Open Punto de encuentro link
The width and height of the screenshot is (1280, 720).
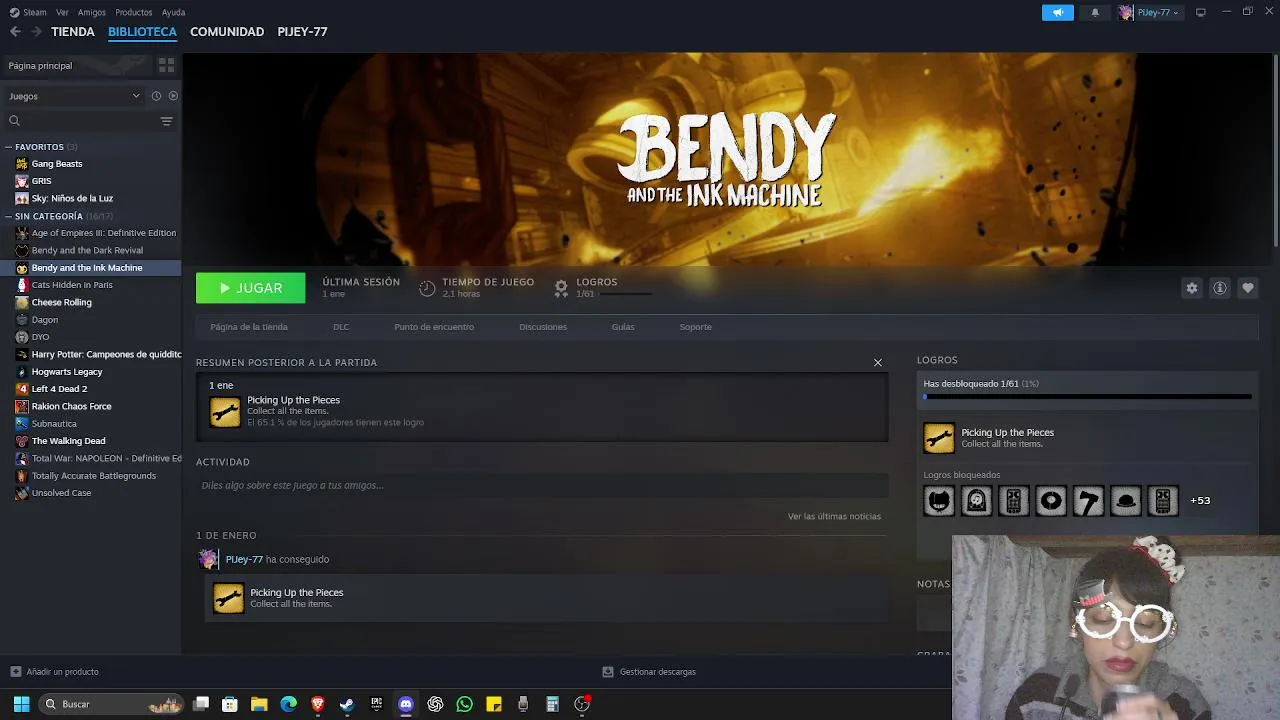click(434, 327)
